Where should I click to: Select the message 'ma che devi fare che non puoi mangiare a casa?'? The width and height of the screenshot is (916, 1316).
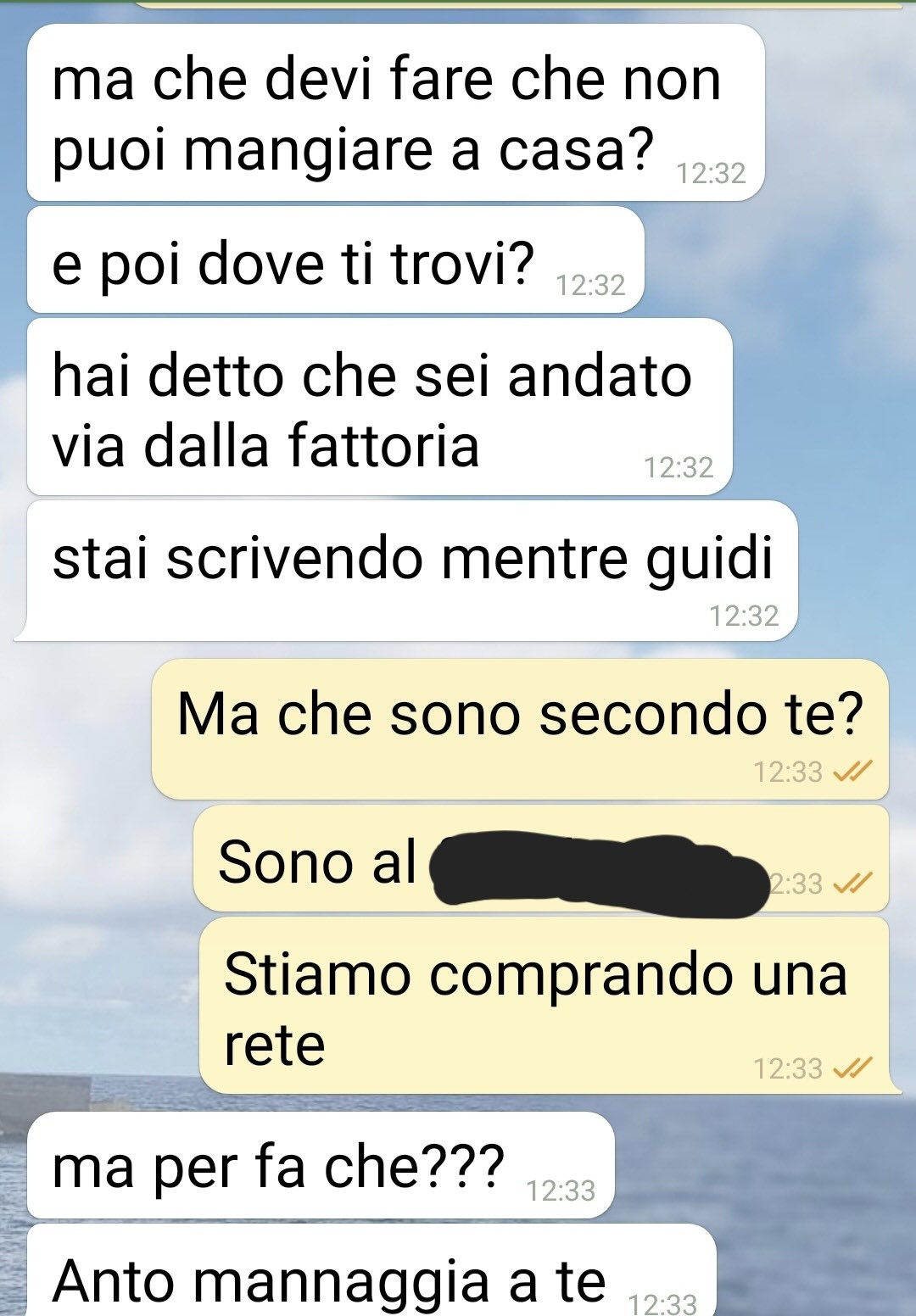(396, 113)
